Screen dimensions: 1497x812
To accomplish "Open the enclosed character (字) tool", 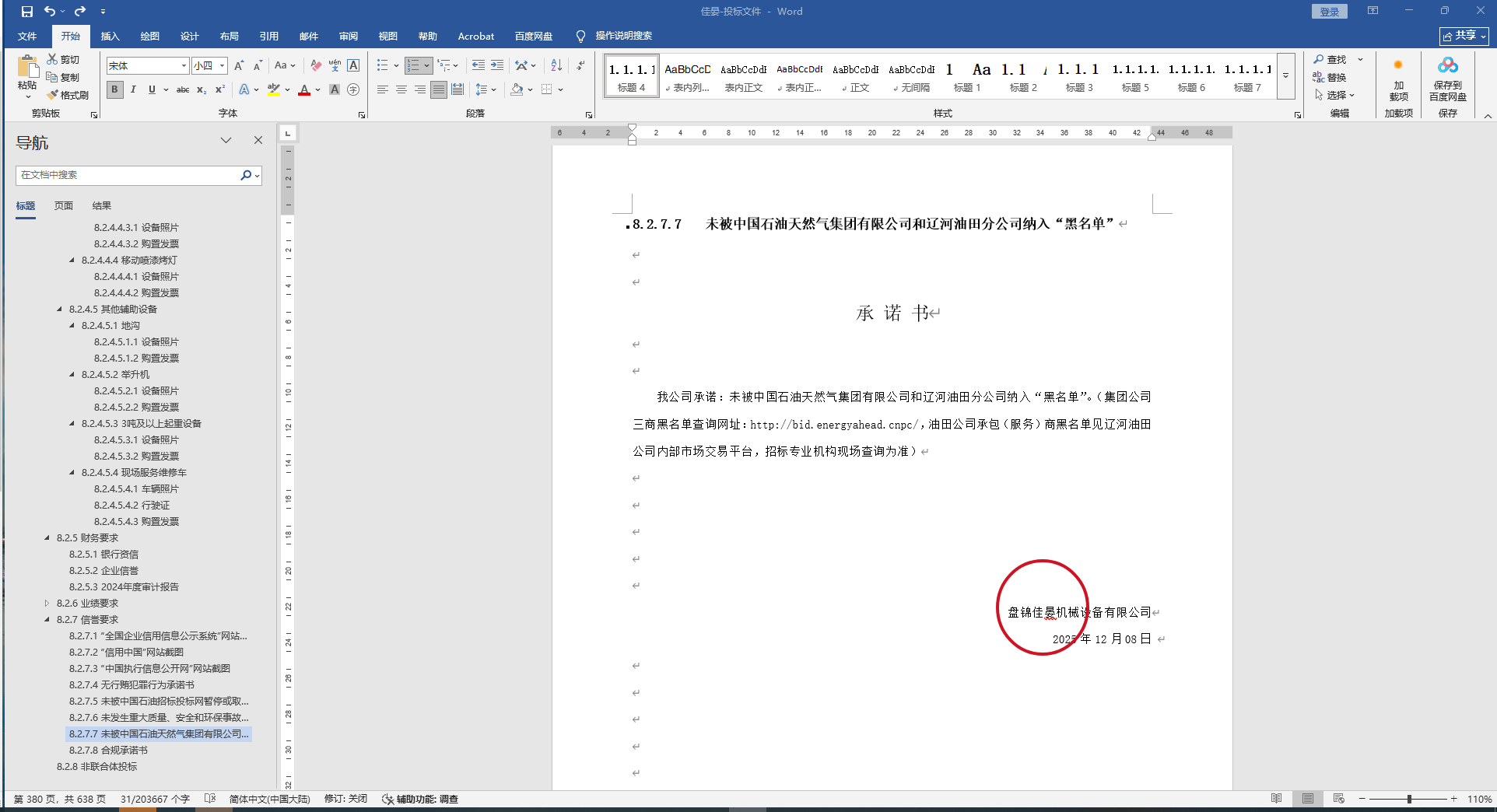I will 353,89.
